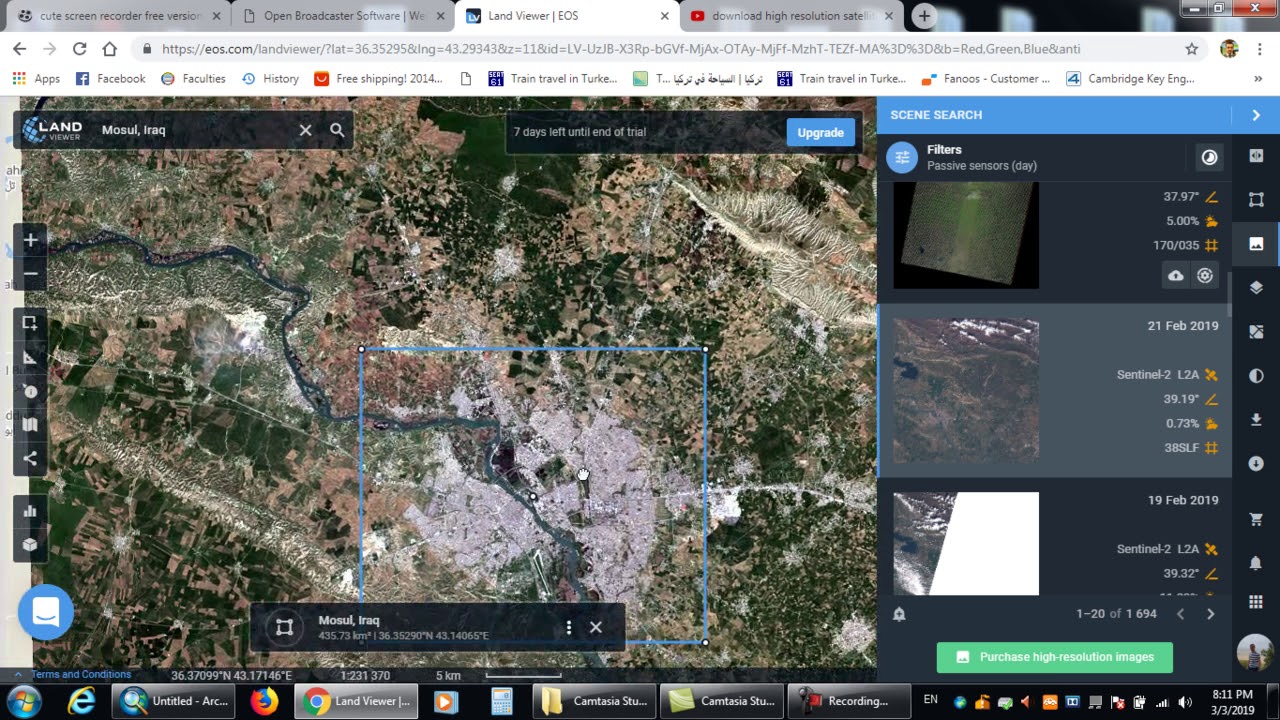The width and height of the screenshot is (1280, 720).
Task: Open the band combinations layers icon
Action: [1256, 288]
